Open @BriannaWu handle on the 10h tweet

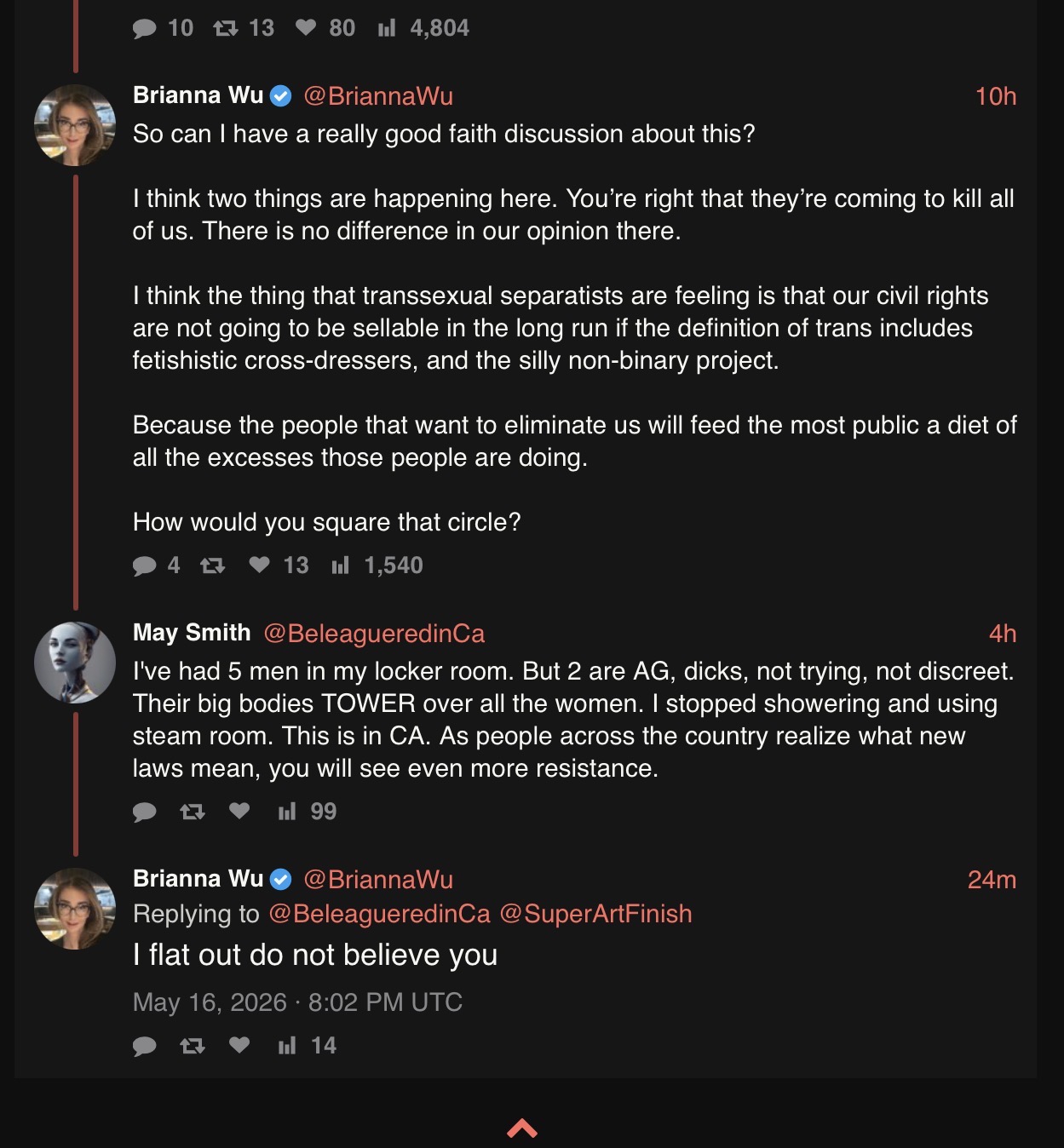point(378,96)
